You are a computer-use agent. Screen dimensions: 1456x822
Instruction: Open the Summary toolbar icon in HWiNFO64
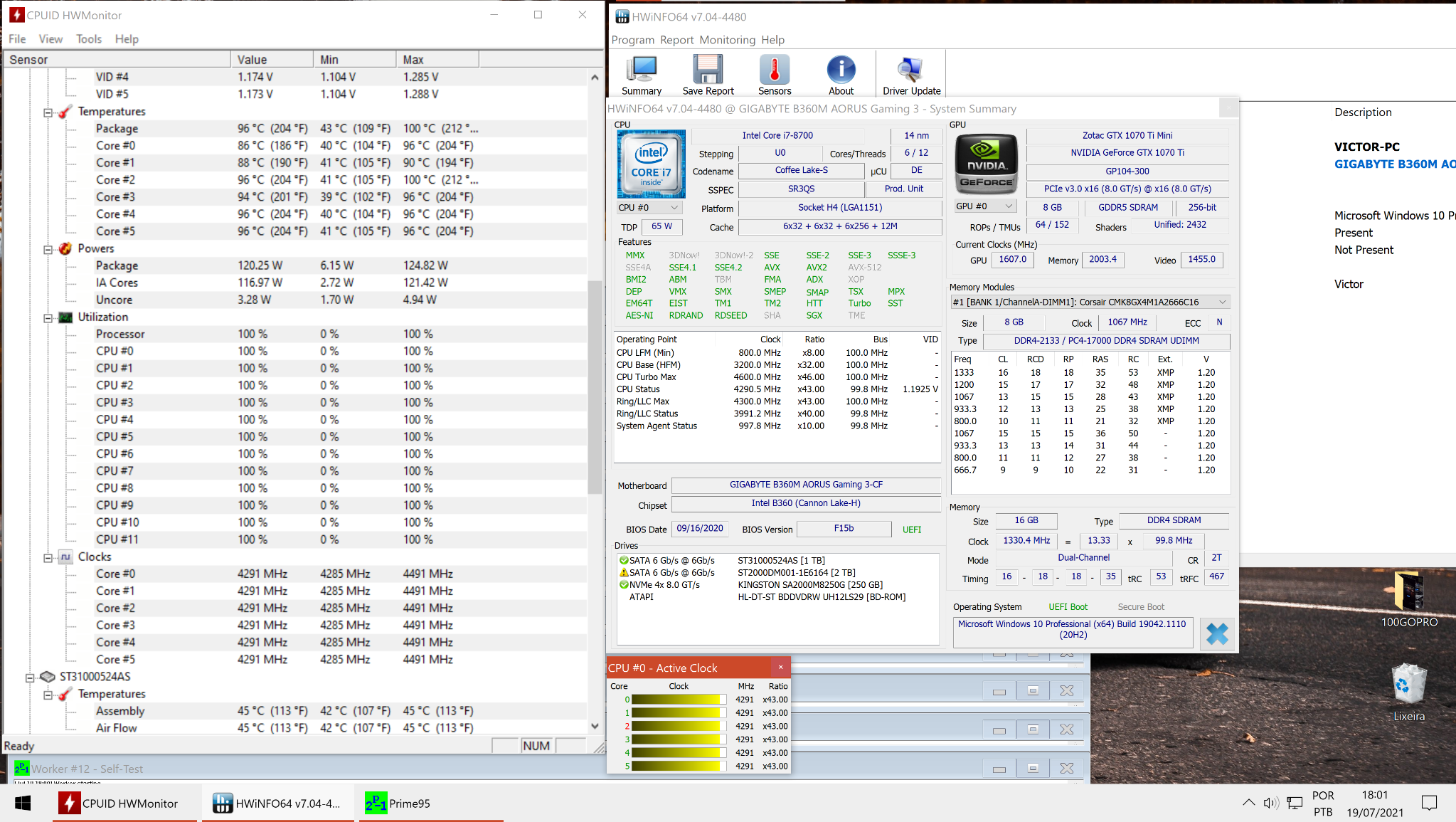tap(642, 75)
